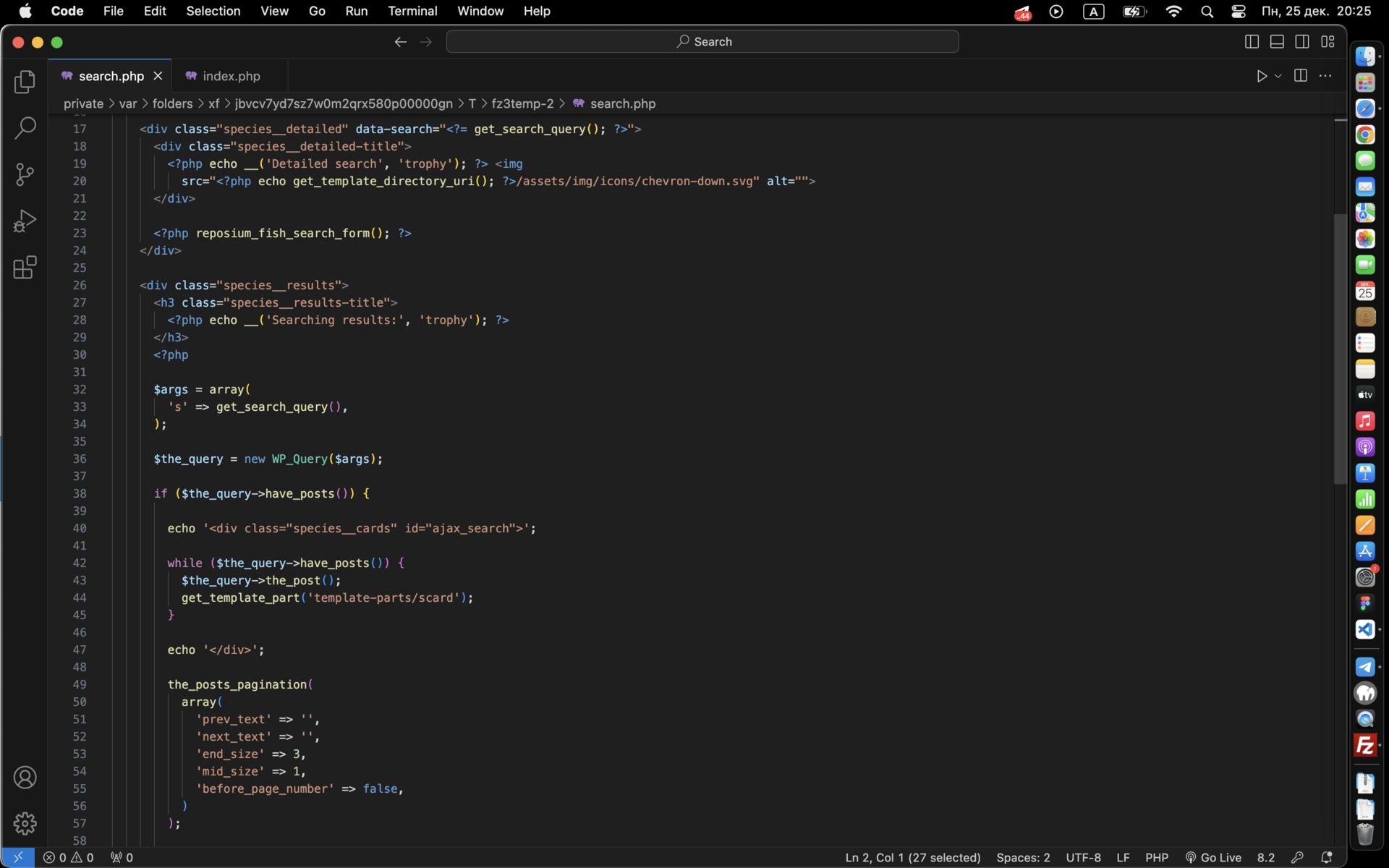Toggle the bottom panel

[x=1277, y=42]
